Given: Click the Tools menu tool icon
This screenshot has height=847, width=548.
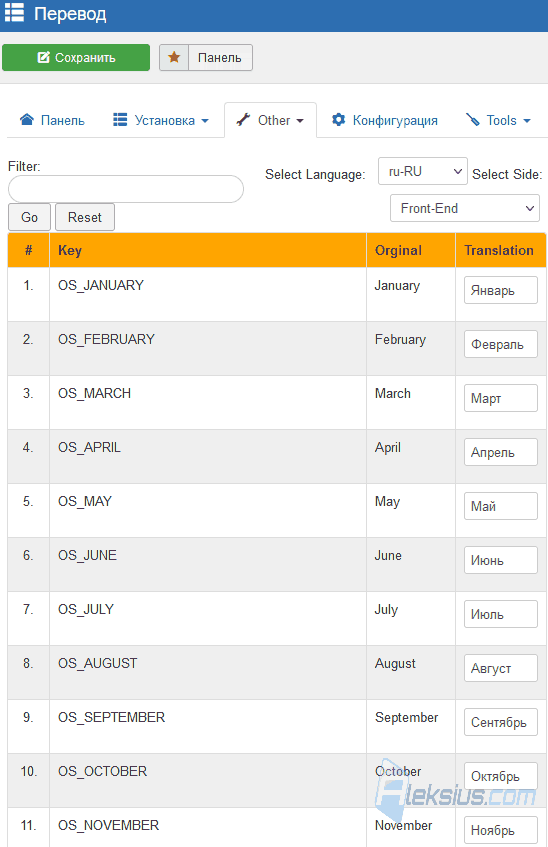Looking at the screenshot, I should click(473, 120).
